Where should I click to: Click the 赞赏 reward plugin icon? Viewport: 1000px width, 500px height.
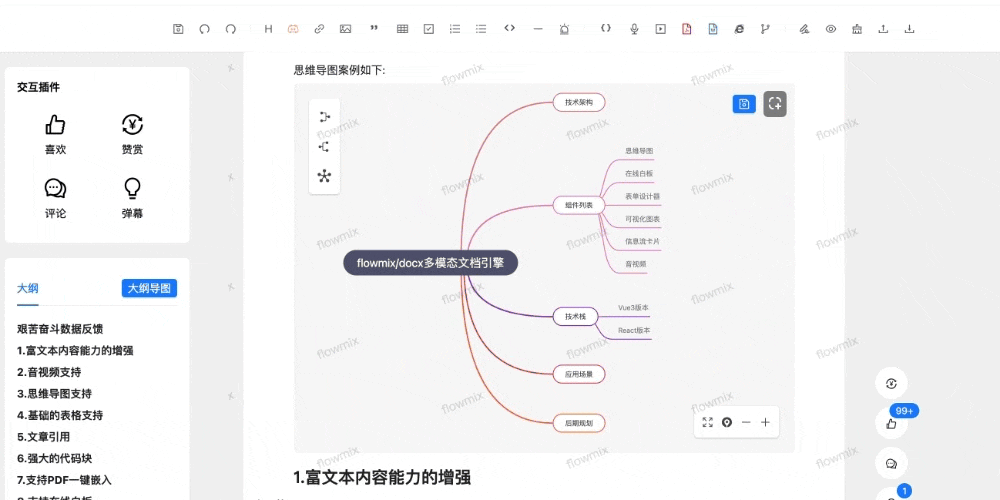[x=132, y=125]
